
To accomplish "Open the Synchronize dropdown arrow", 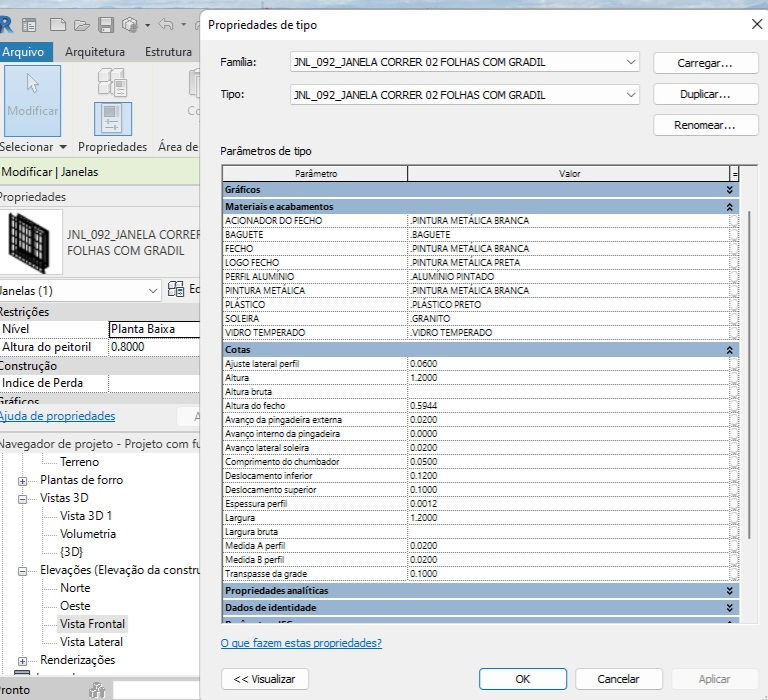I will [147, 25].
